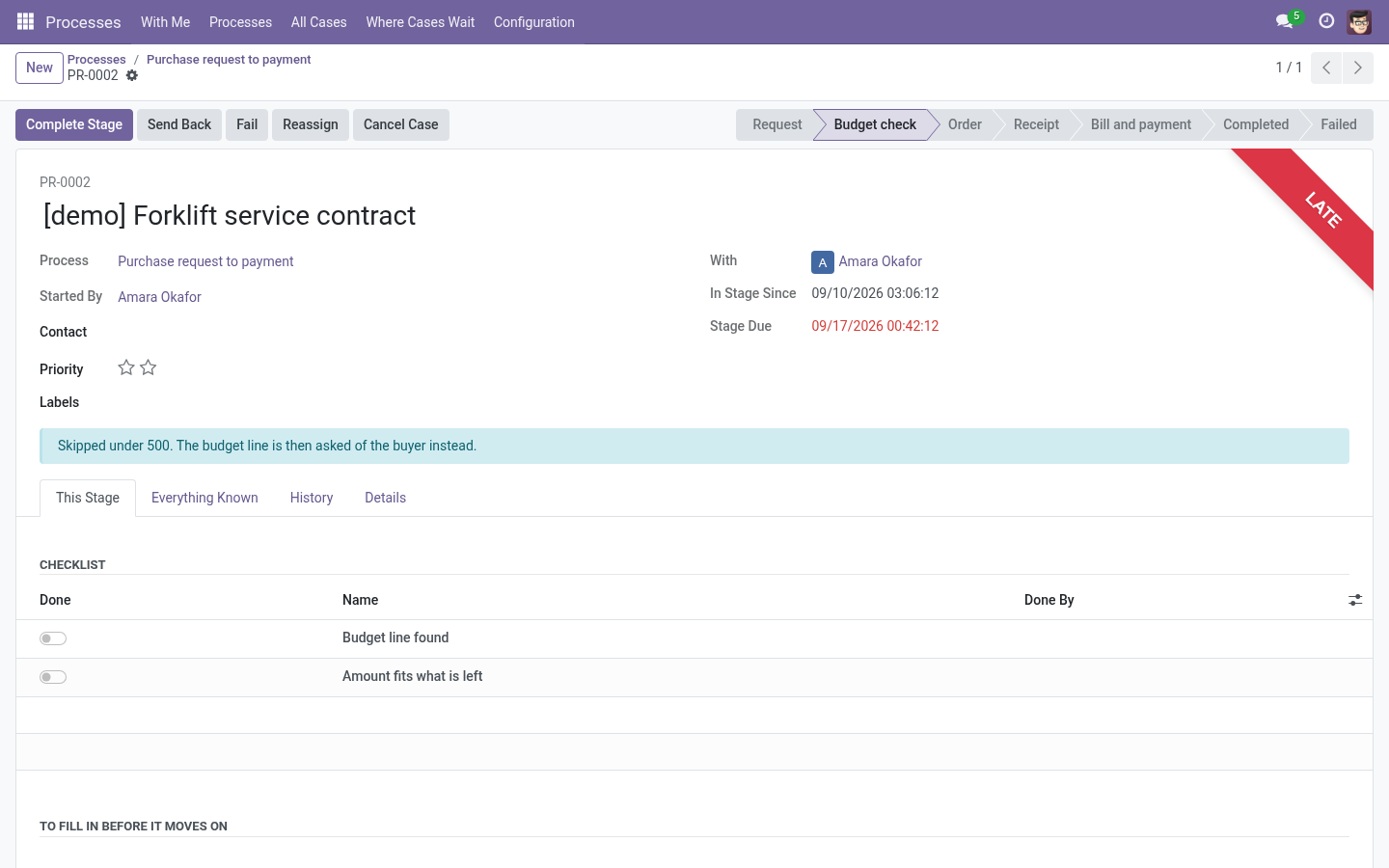The width and height of the screenshot is (1389, 868).
Task: Click the Complete Stage button
Action: (x=74, y=124)
